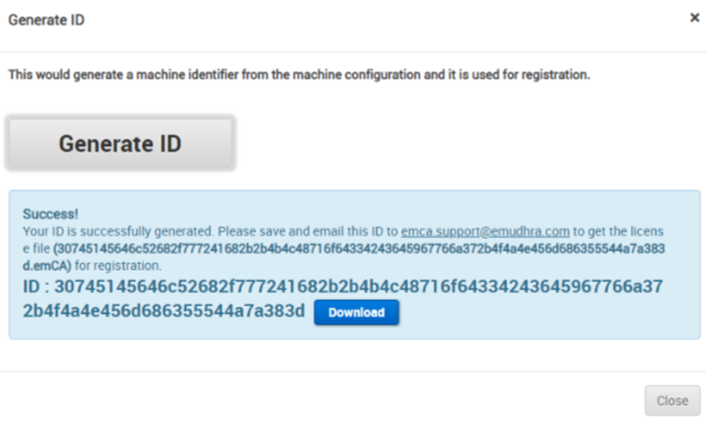Click the license file name in parentheses
This screenshot has height=421, width=706.
click(x=360, y=246)
